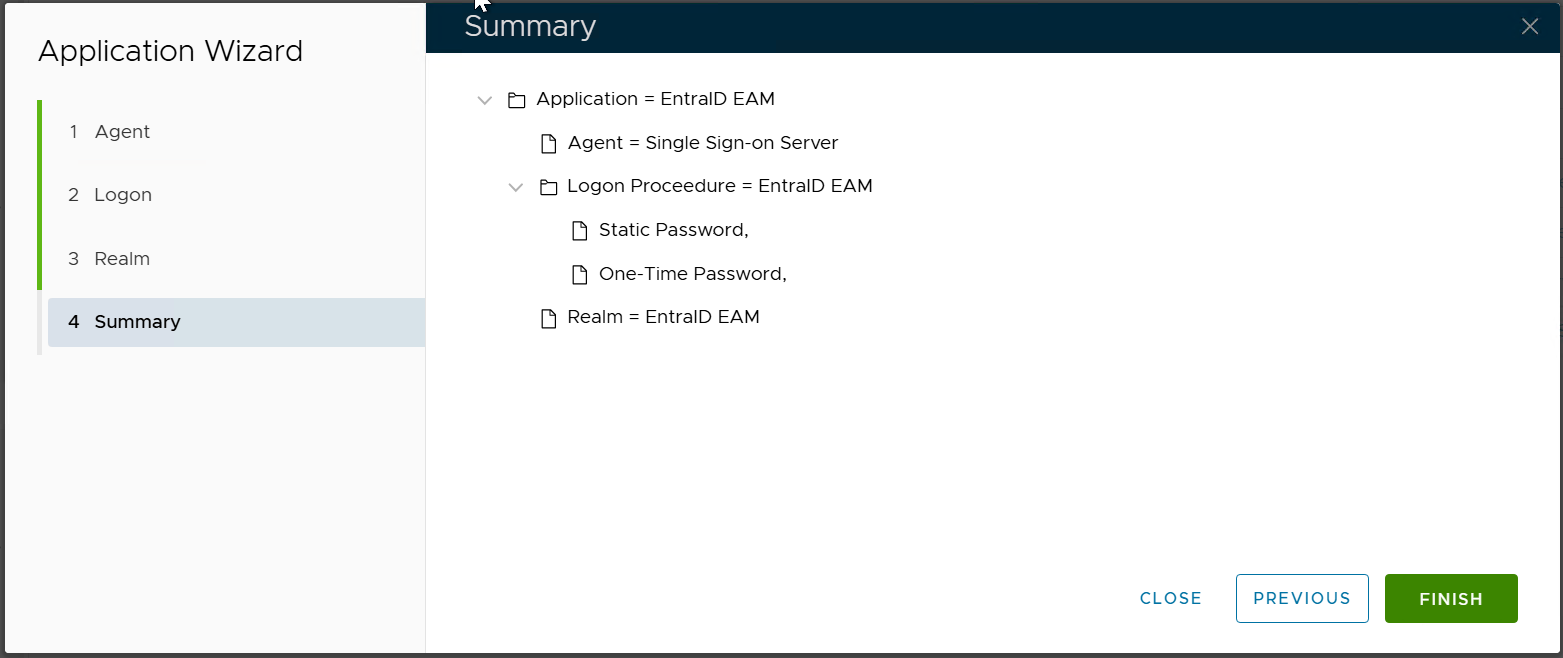Select the Realm = EntraID EAM item

pos(663,317)
